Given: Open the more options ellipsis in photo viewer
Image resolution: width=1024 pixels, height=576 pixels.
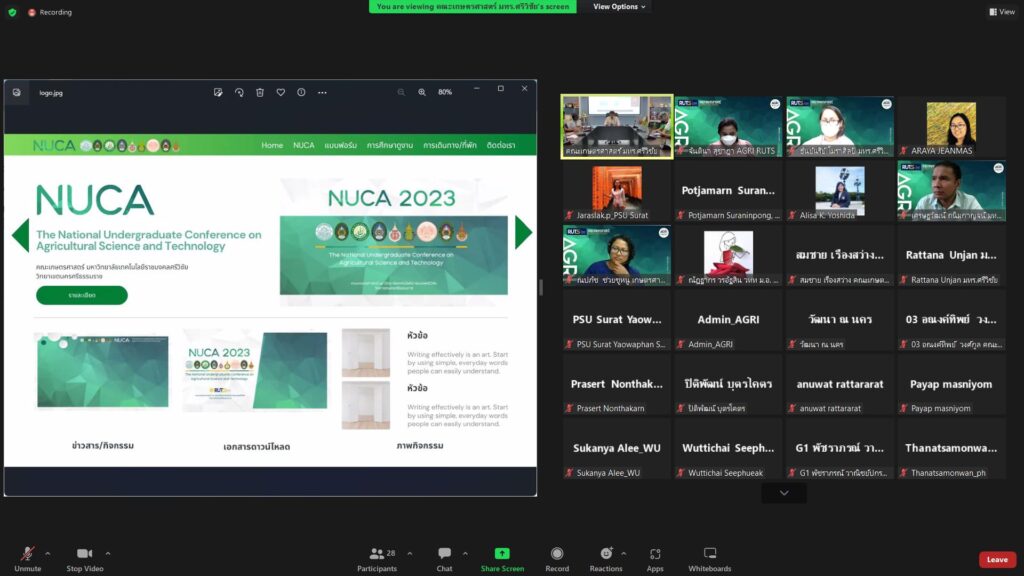Looking at the screenshot, I should point(322,92).
